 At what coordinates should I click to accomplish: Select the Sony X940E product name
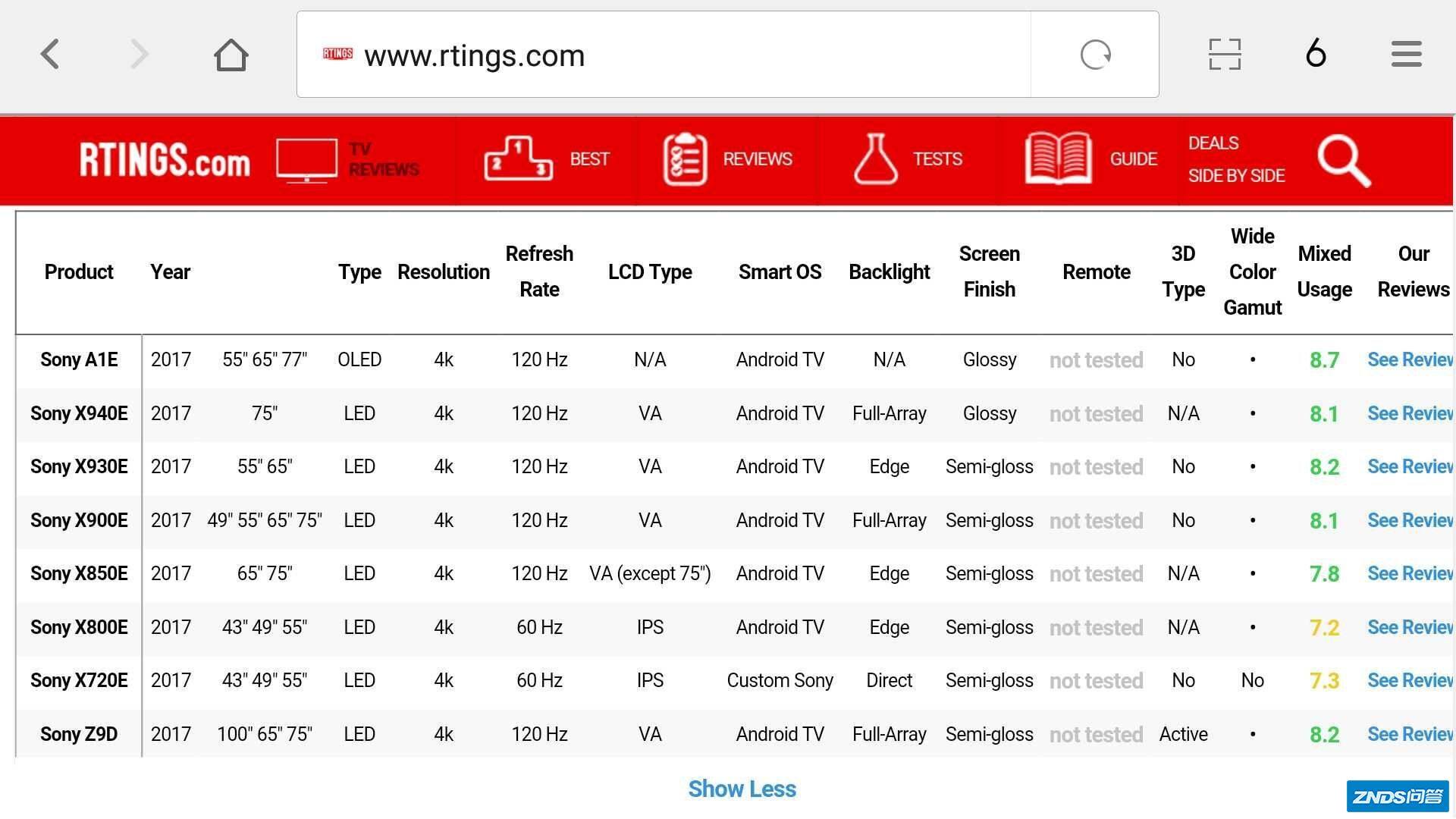(x=79, y=414)
